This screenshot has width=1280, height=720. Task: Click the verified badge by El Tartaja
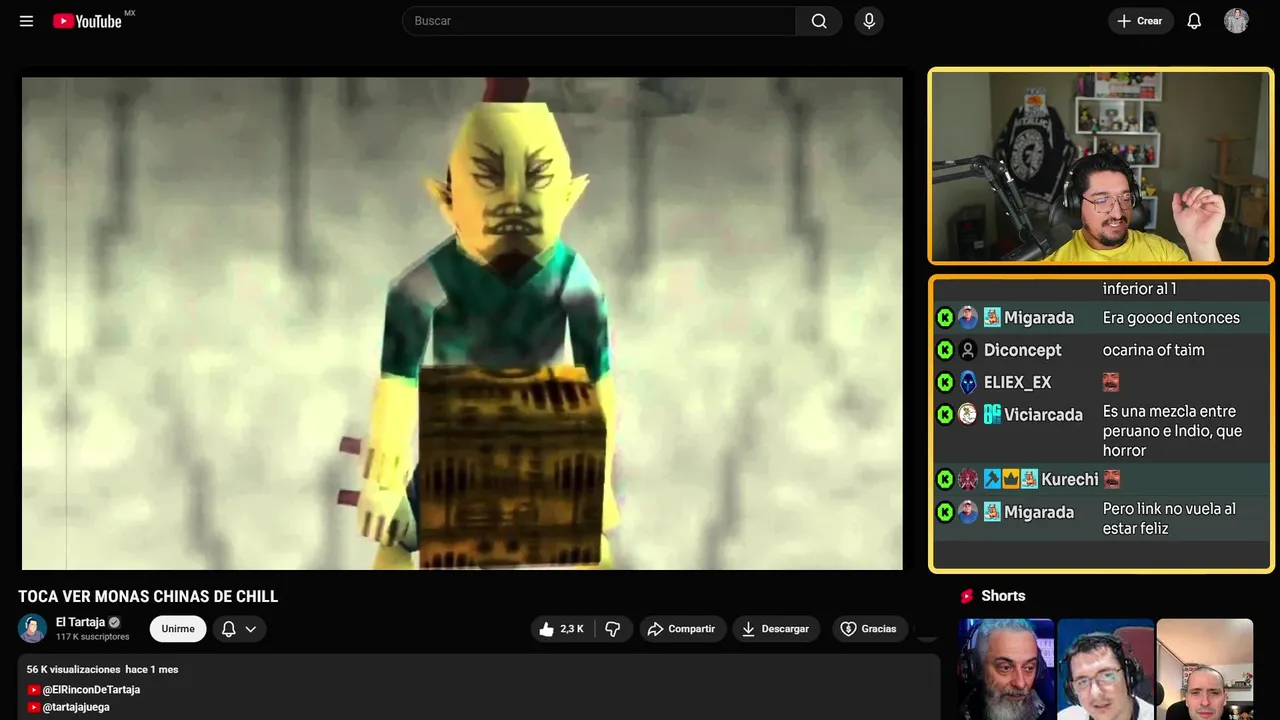pyautogui.click(x=115, y=622)
